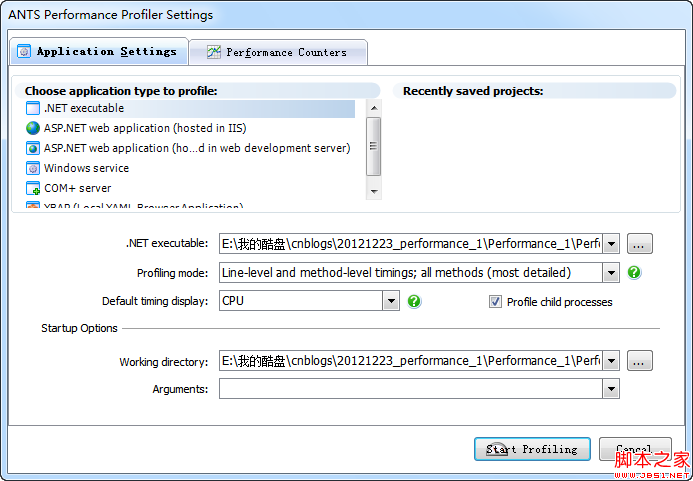The width and height of the screenshot is (693, 481).
Task: Expand the Profiling mode dropdown
Action: (x=611, y=273)
